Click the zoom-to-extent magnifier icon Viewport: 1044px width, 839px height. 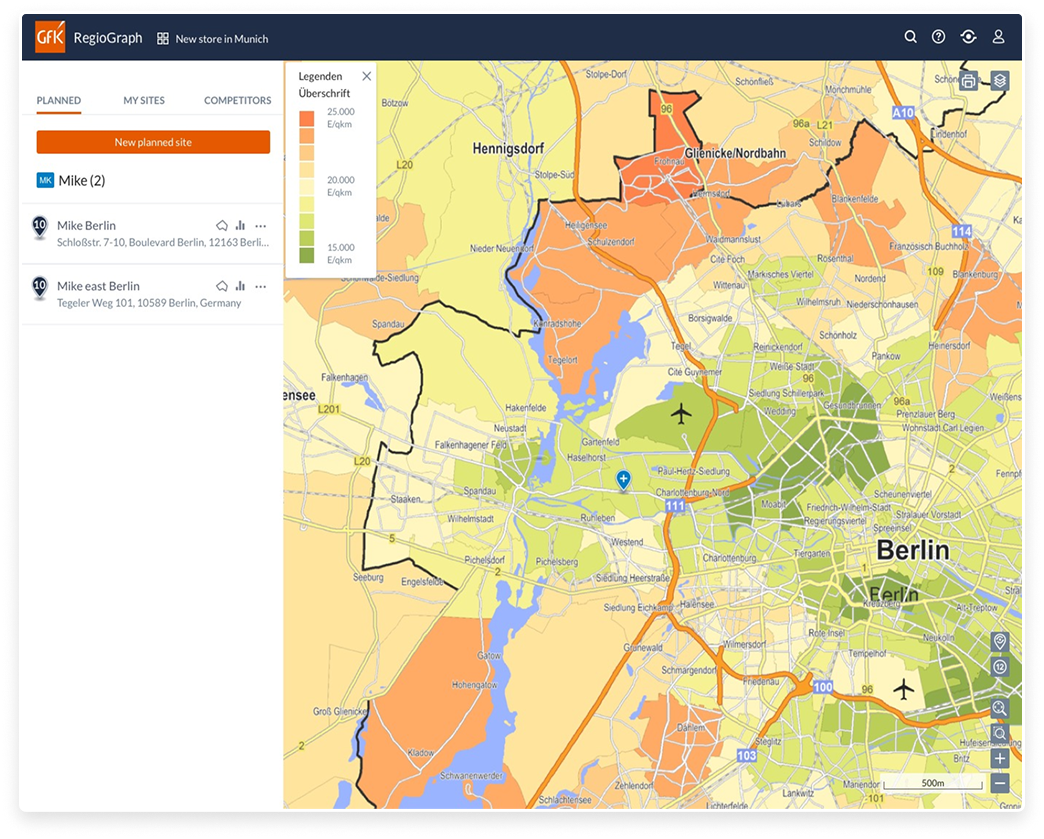[999, 708]
